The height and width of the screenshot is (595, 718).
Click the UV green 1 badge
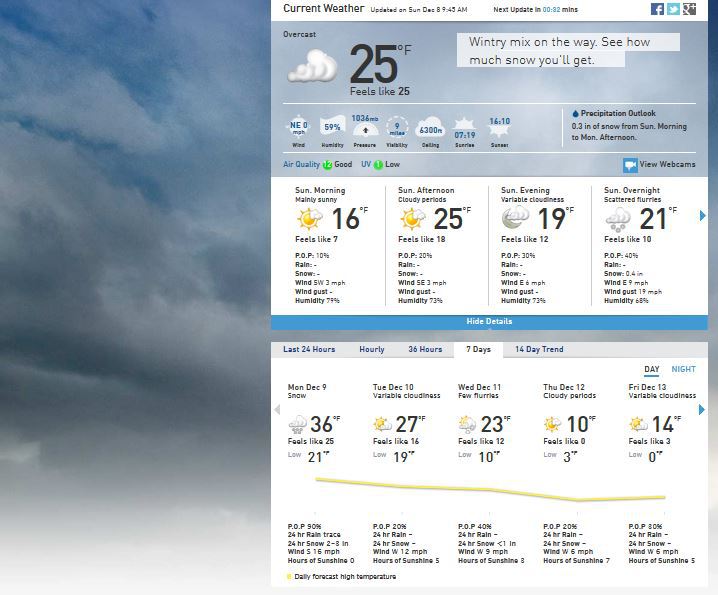(378, 165)
